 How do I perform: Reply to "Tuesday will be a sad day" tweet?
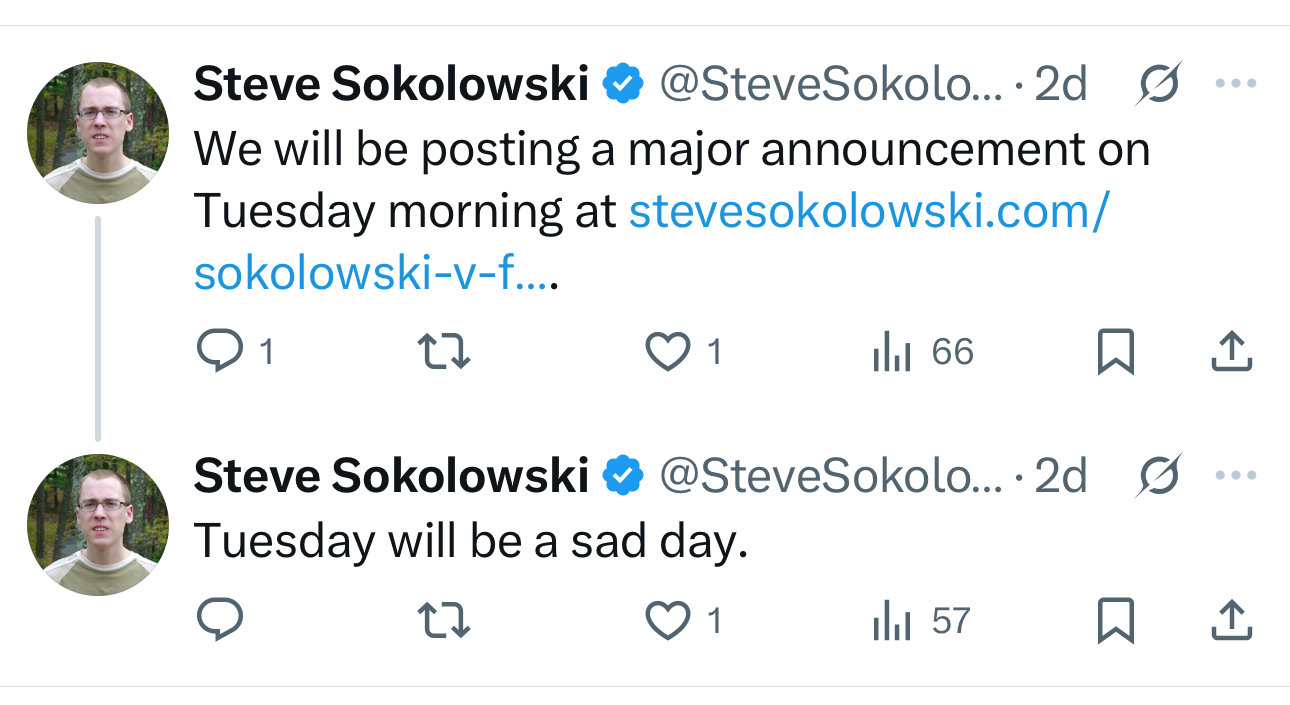pyautogui.click(x=220, y=621)
